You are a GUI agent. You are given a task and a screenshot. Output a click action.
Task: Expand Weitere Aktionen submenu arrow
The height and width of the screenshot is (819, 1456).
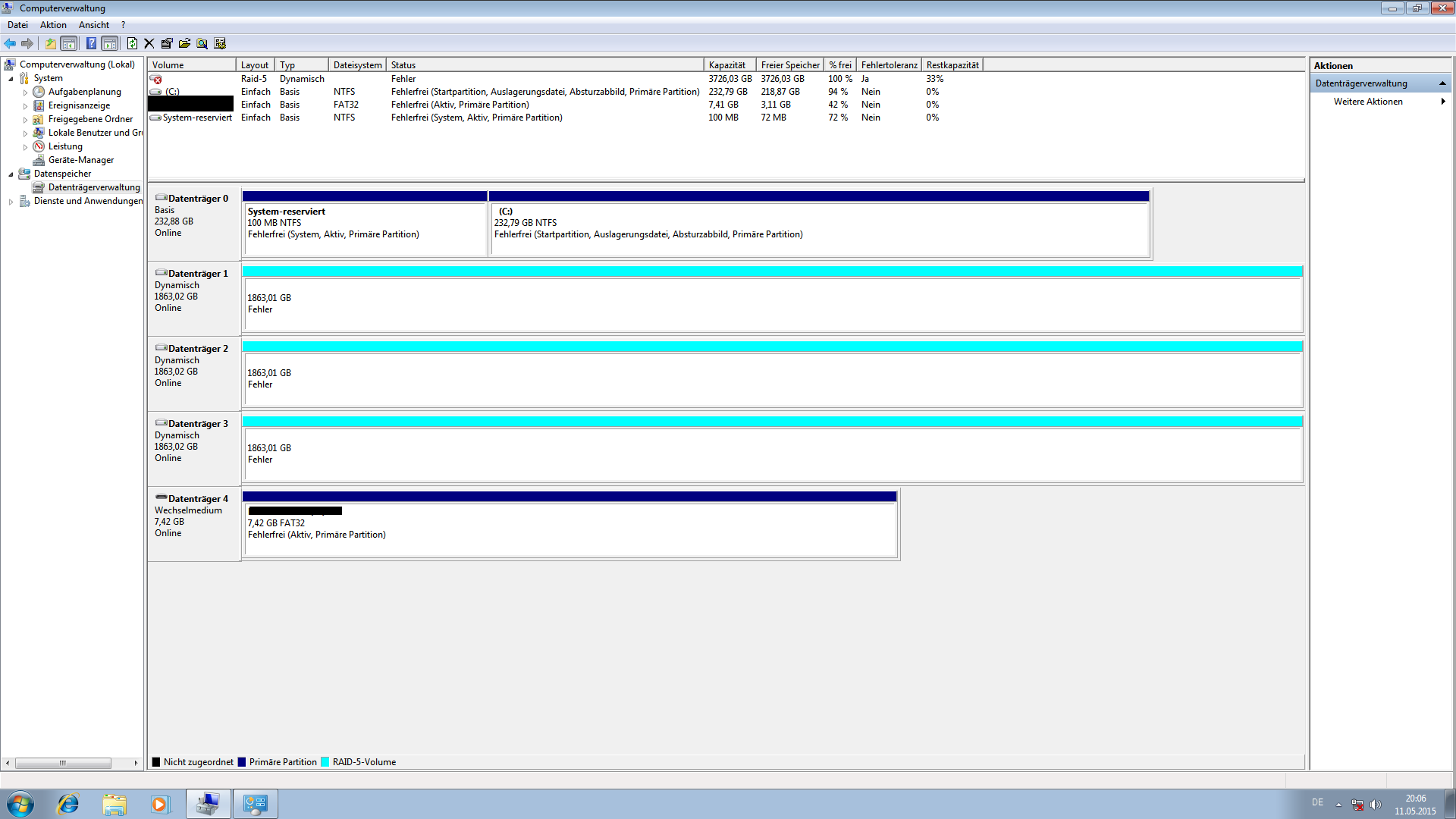[1442, 102]
